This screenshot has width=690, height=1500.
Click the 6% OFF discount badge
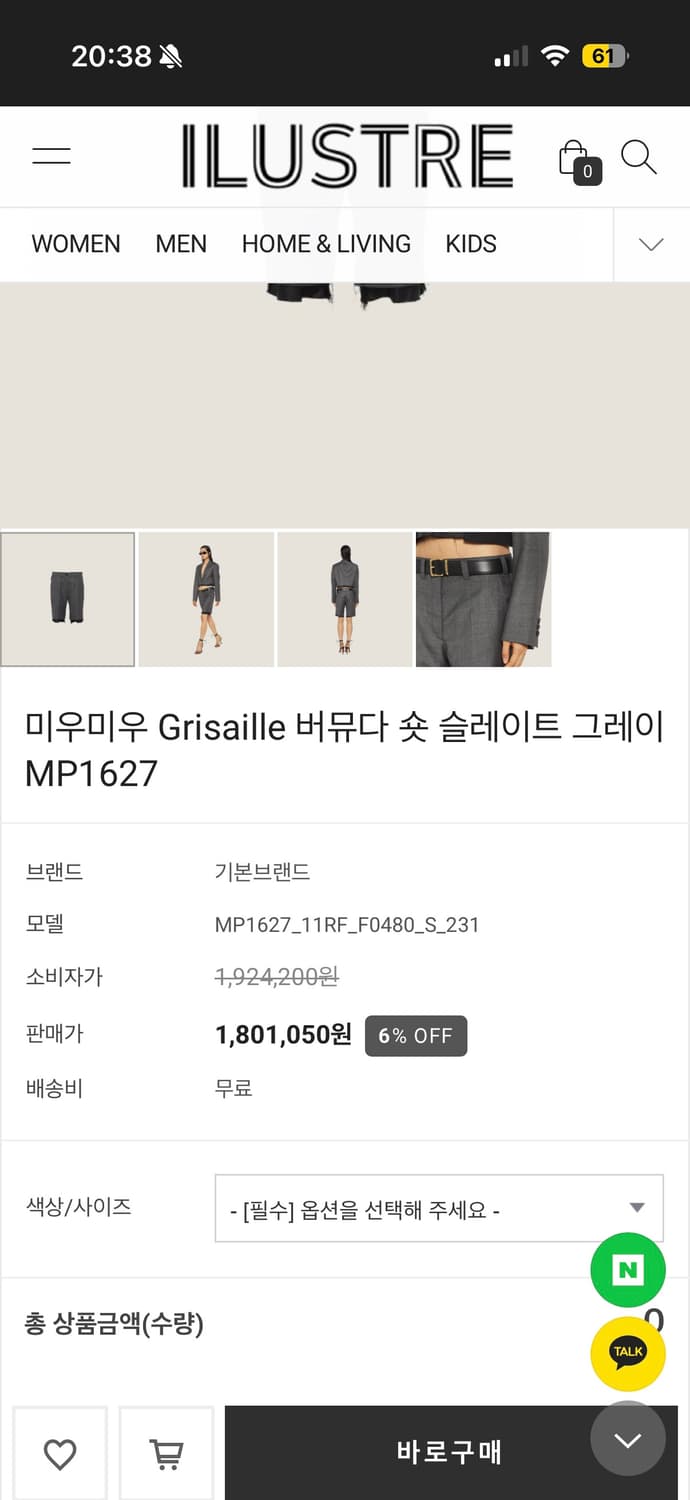[416, 1035]
